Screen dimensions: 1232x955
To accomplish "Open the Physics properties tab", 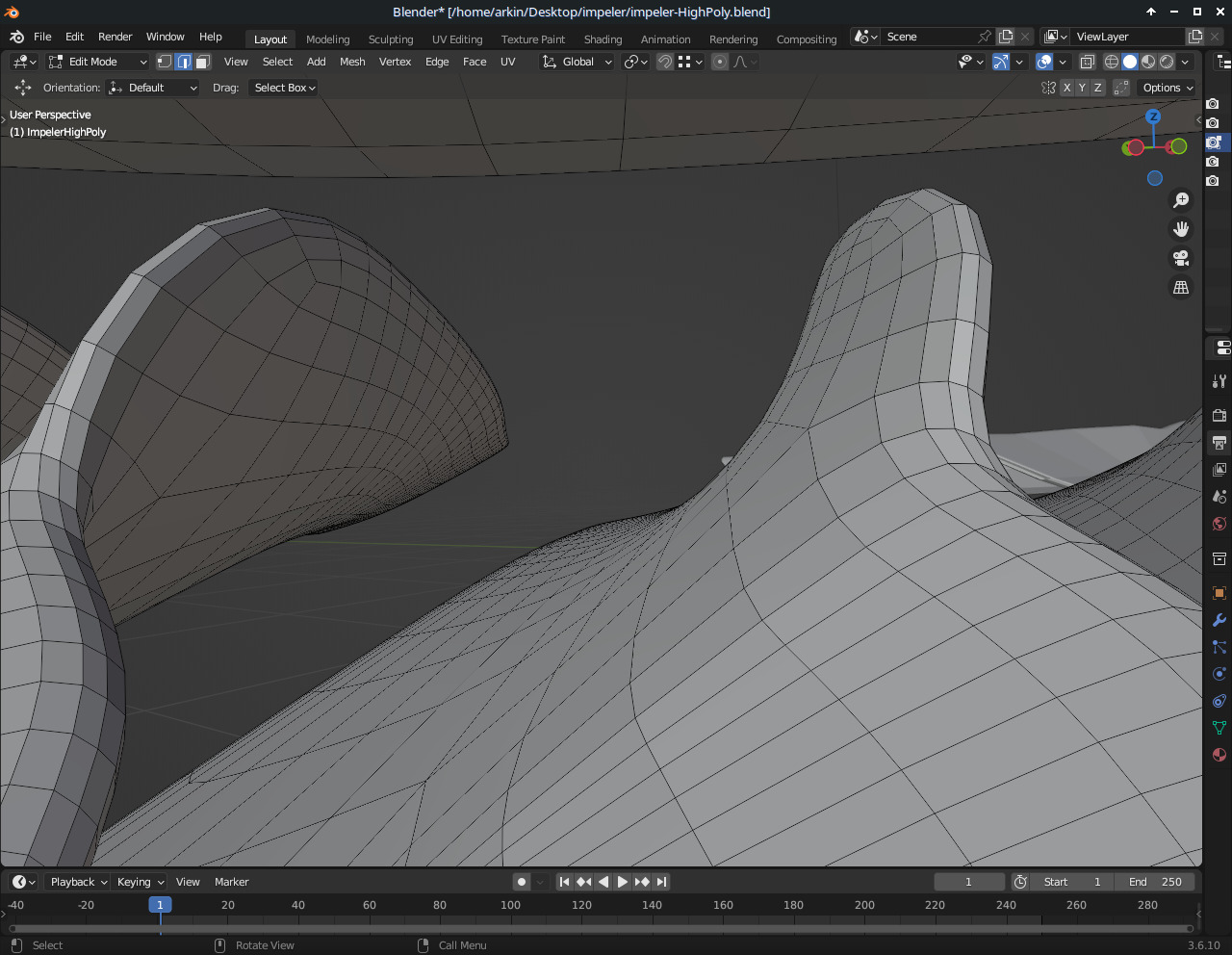I will [1219, 674].
